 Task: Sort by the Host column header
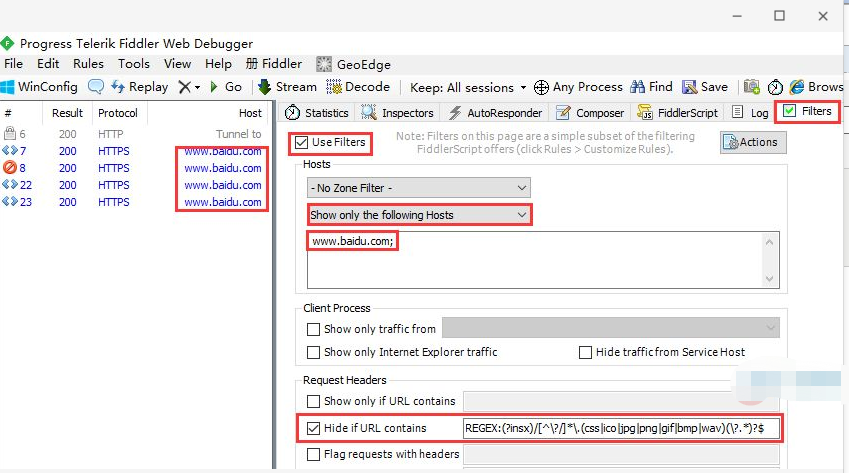click(x=208, y=113)
